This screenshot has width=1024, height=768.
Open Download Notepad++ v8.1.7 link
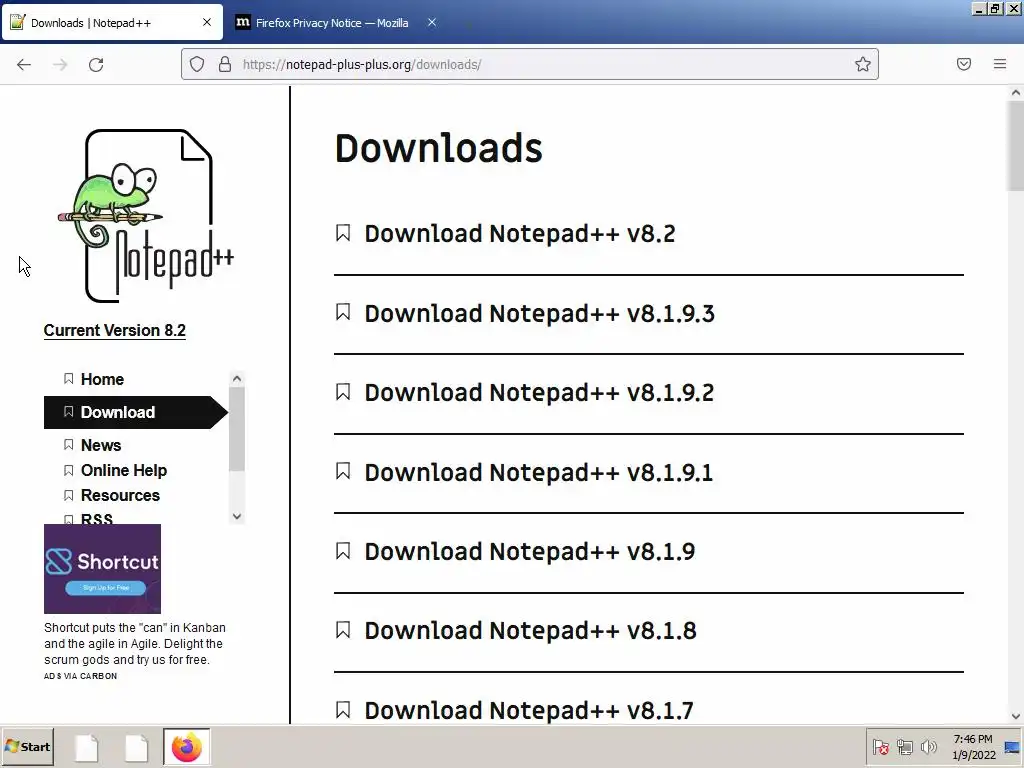tap(529, 711)
